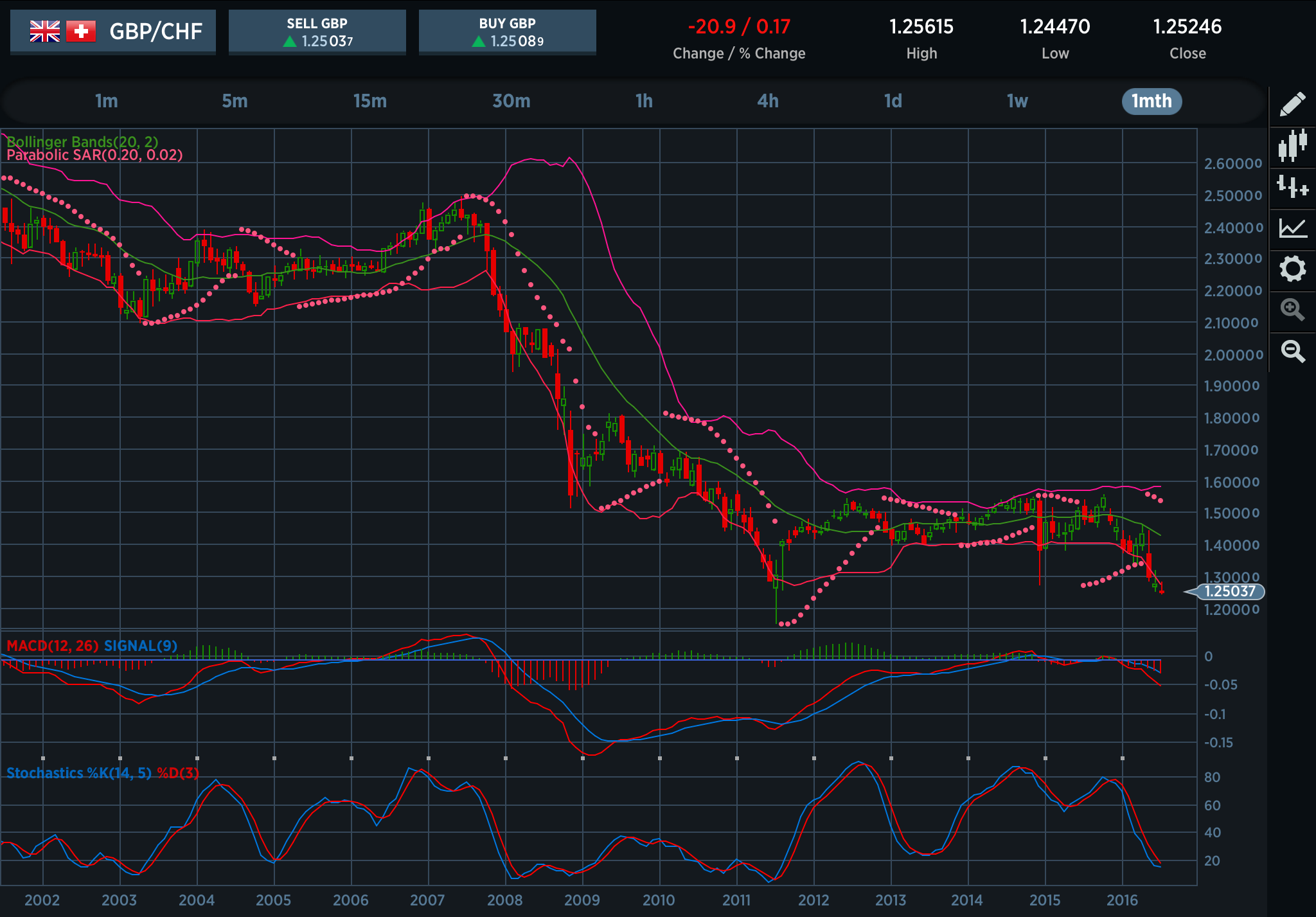The image size is (1316, 917).
Task: Click the %D(3) label
Action: click(x=178, y=773)
